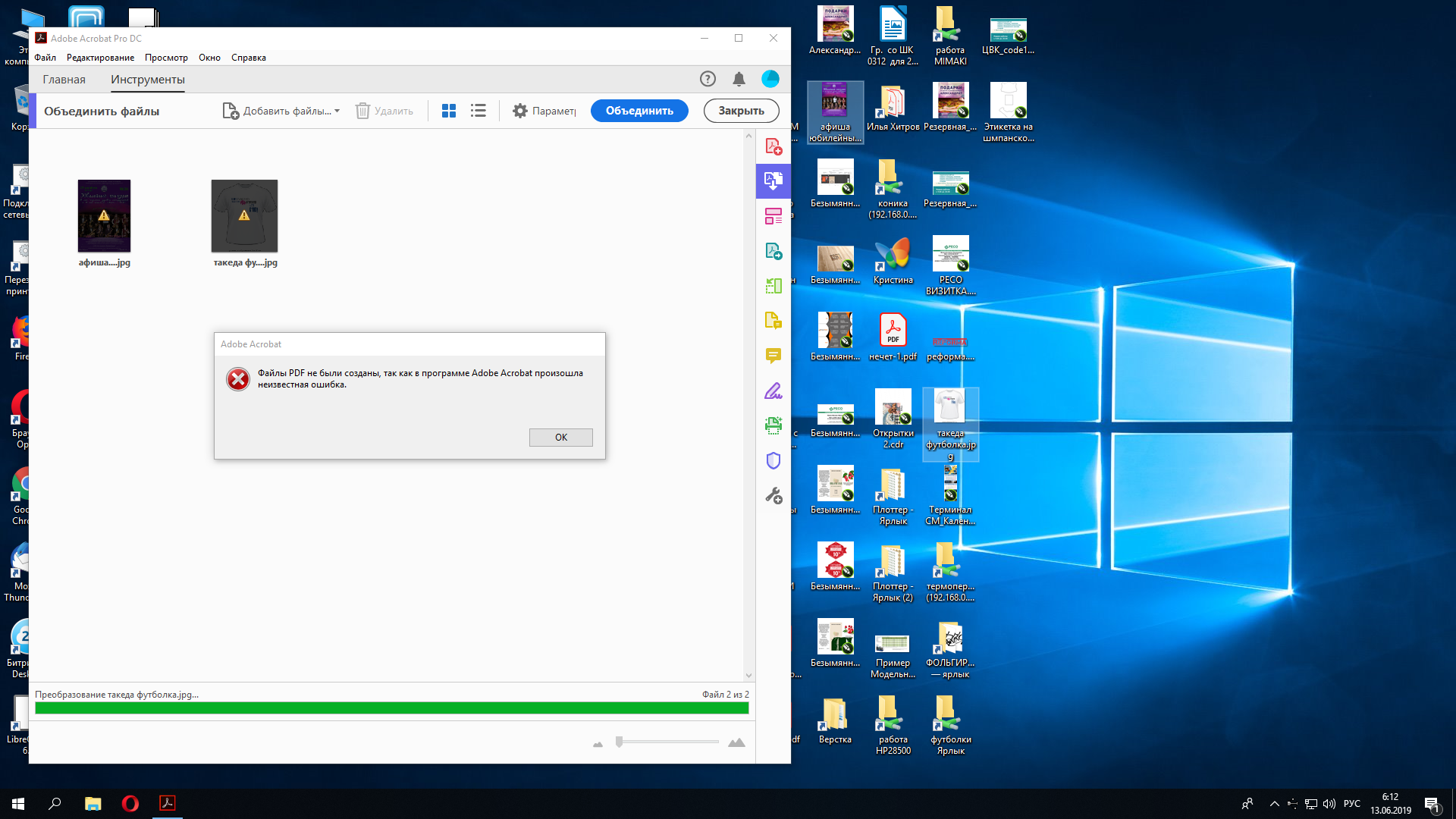
Task: Select the Comment tool in sidebar
Action: (773, 356)
